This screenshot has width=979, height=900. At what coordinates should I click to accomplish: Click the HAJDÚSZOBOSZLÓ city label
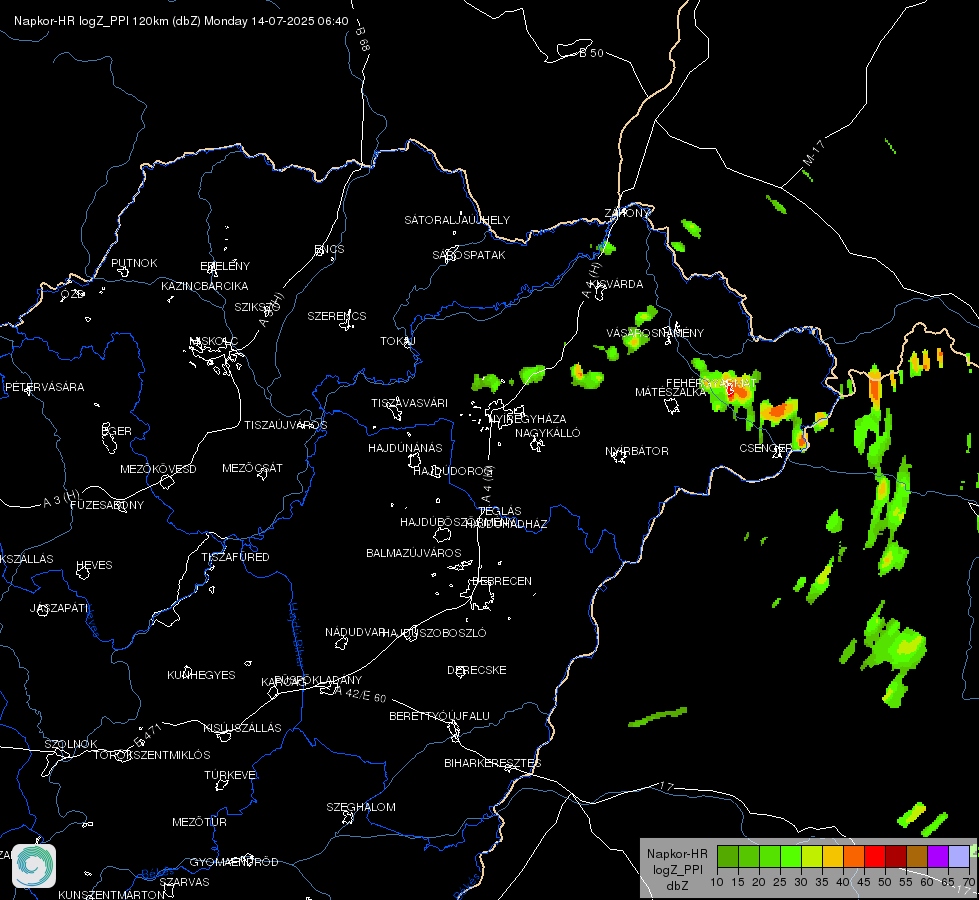434,633
